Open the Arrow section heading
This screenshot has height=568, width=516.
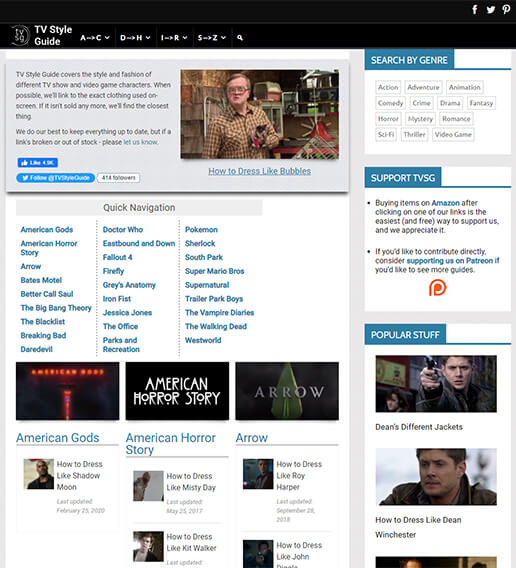[x=251, y=438]
